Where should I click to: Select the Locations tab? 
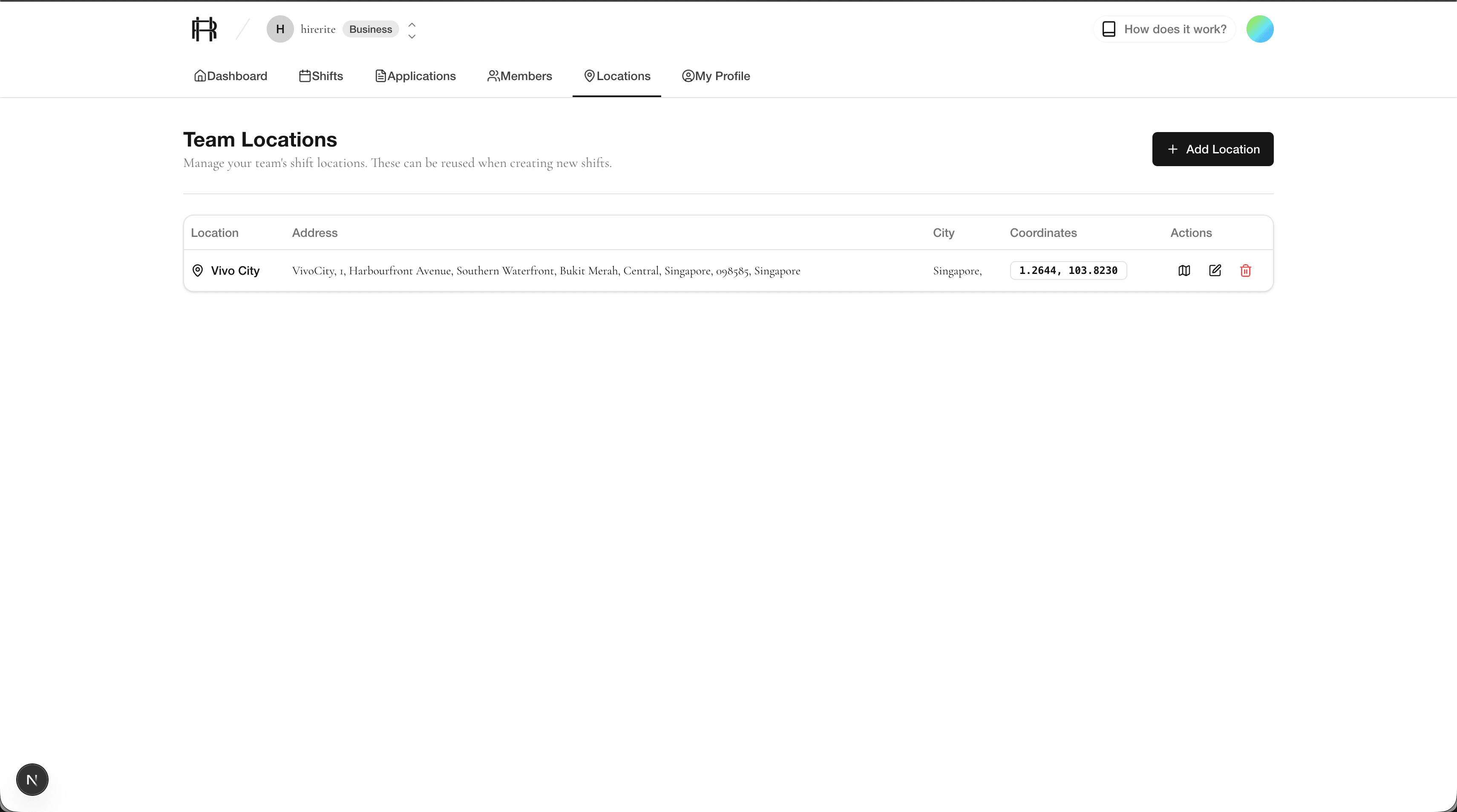pyautogui.click(x=617, y=76)
